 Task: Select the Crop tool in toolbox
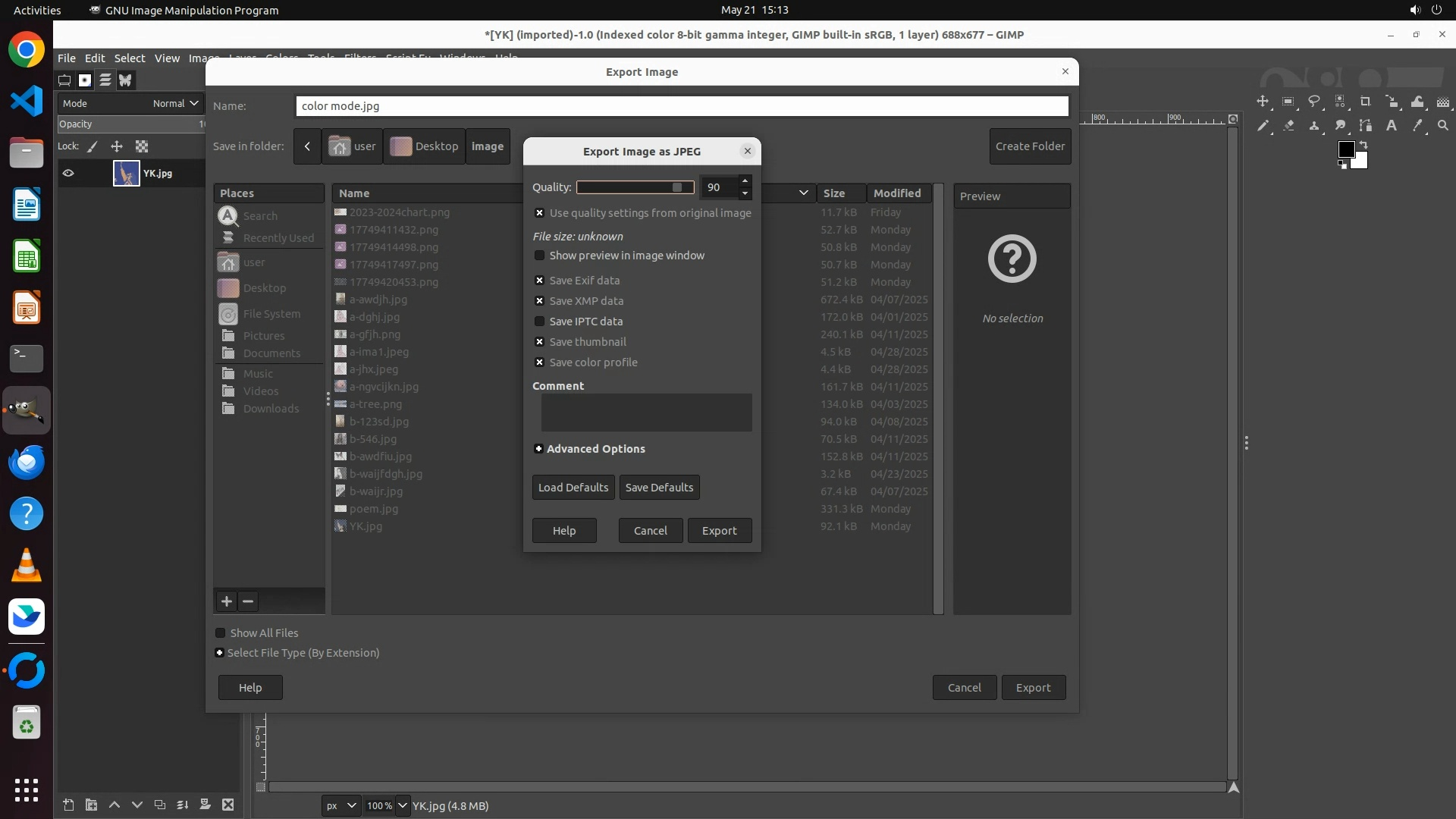(1365, 102)
